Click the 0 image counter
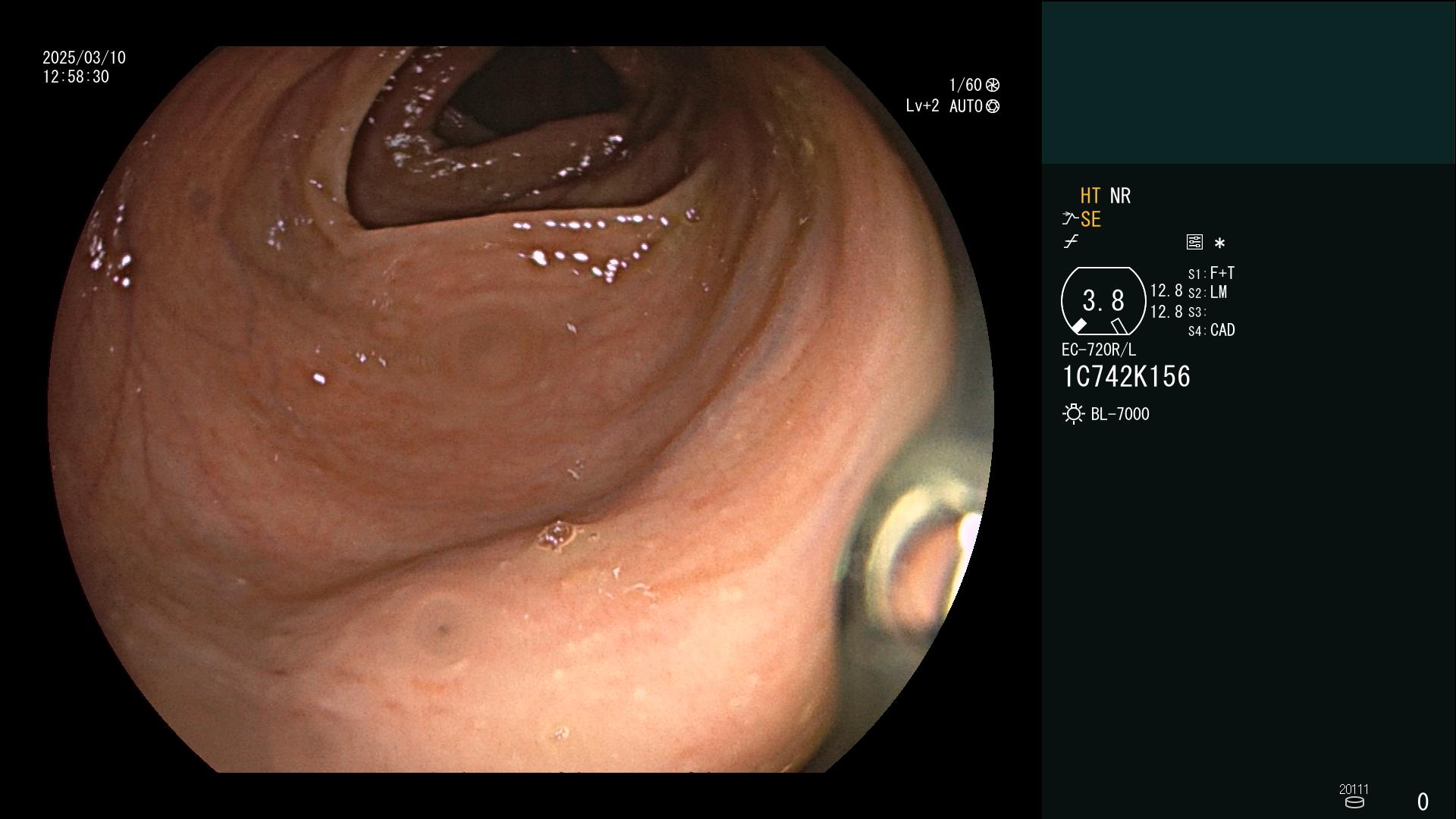This screenshot has width=1456, height=819. pos(1423,802)
